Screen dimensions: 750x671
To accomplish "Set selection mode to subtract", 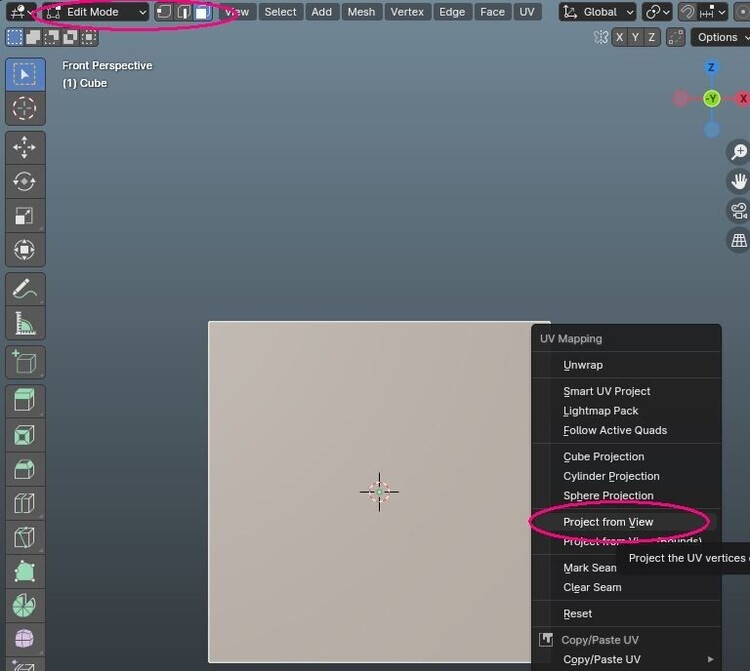I will pos(52,37).
